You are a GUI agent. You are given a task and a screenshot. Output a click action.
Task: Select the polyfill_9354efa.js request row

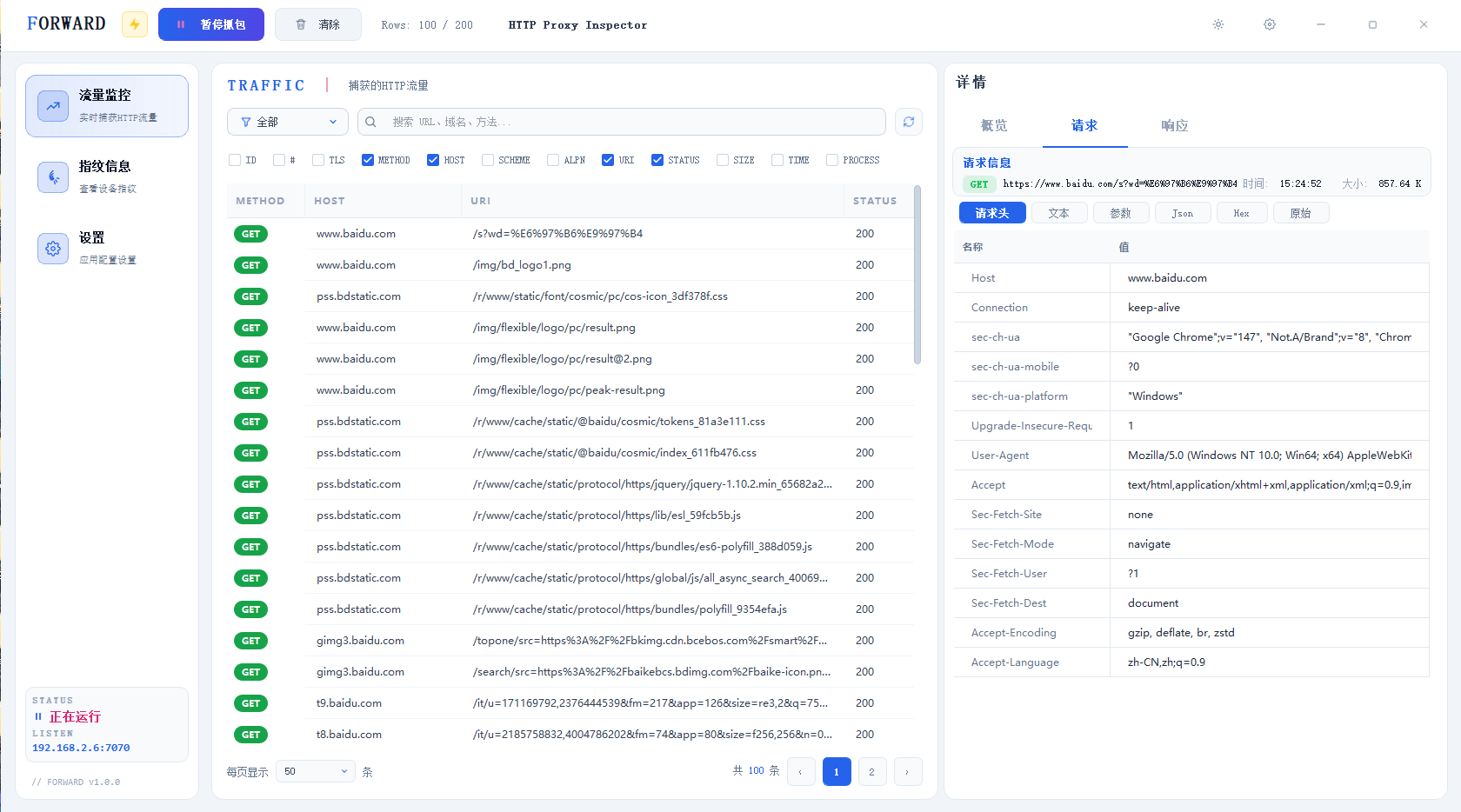point(570,609)
